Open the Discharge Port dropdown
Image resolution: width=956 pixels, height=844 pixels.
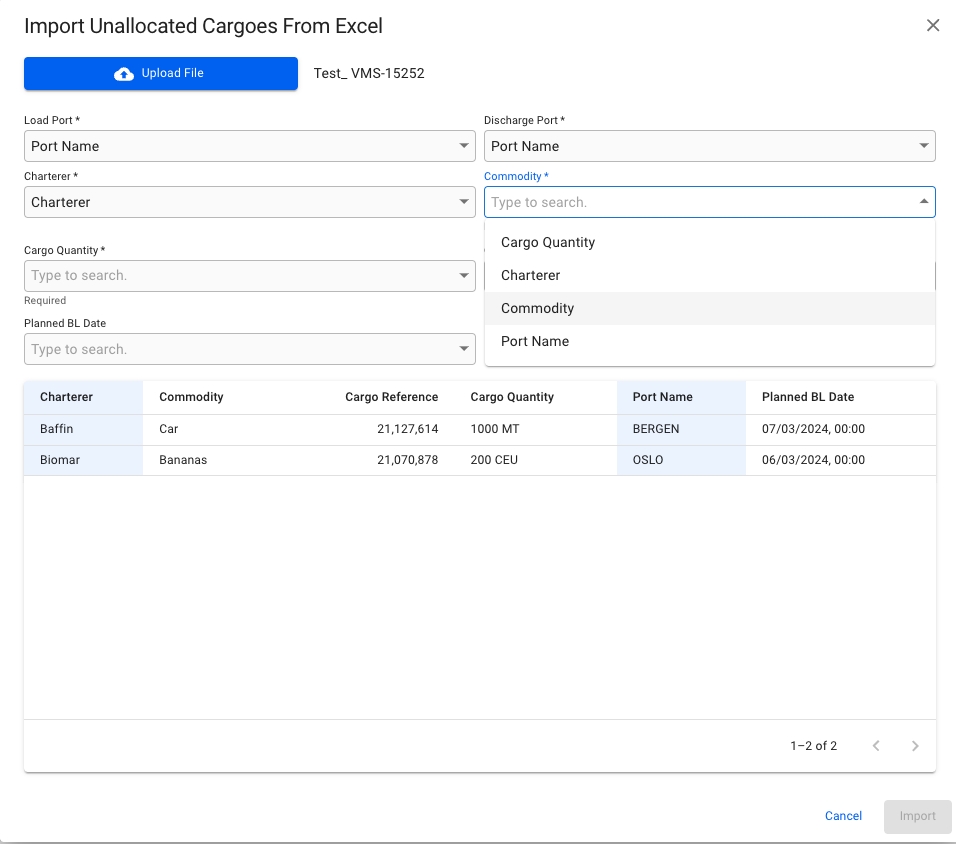point(709,146)
